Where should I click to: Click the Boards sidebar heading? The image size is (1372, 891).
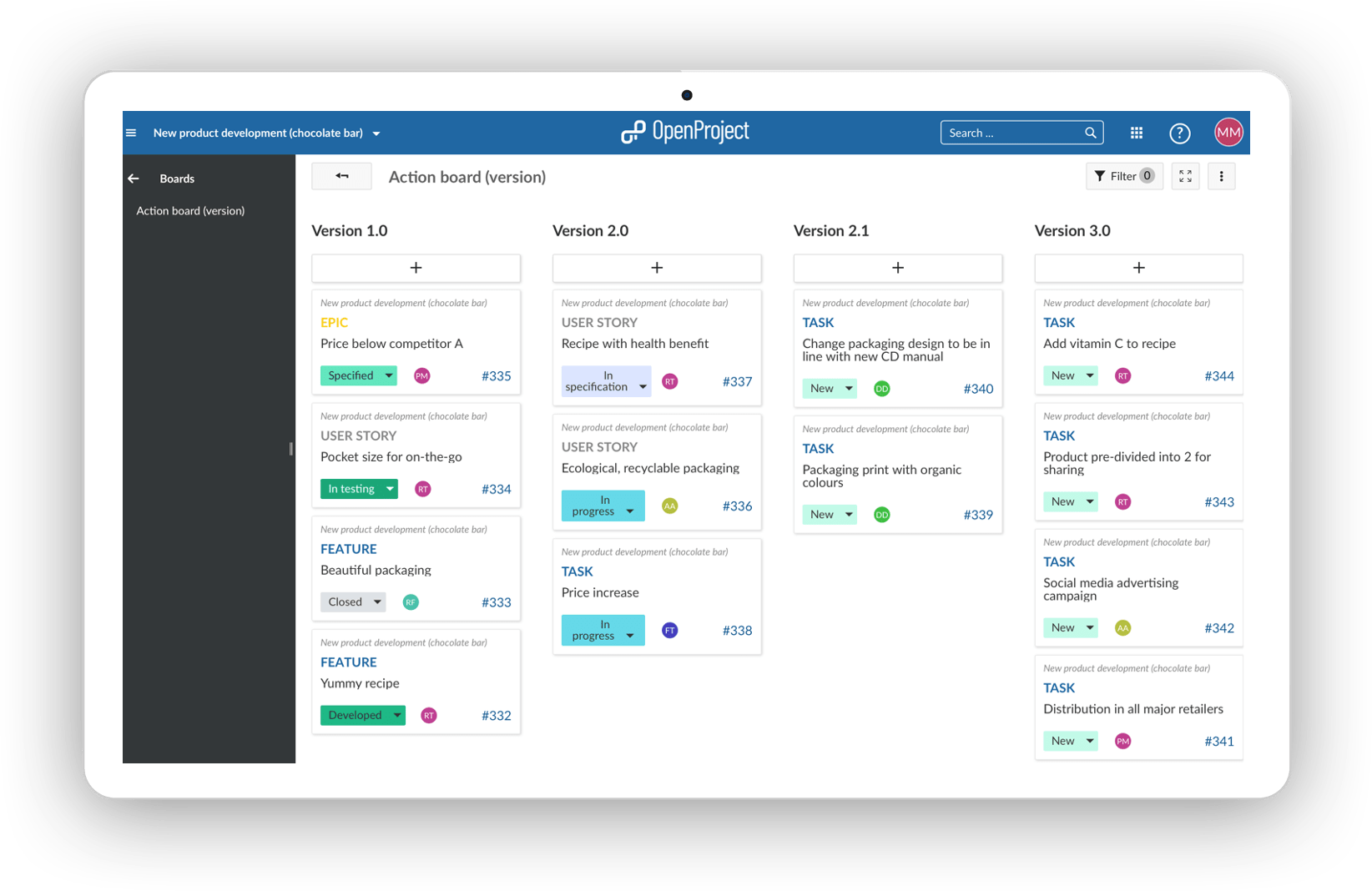pyautogui.click(x=177, y=179)
